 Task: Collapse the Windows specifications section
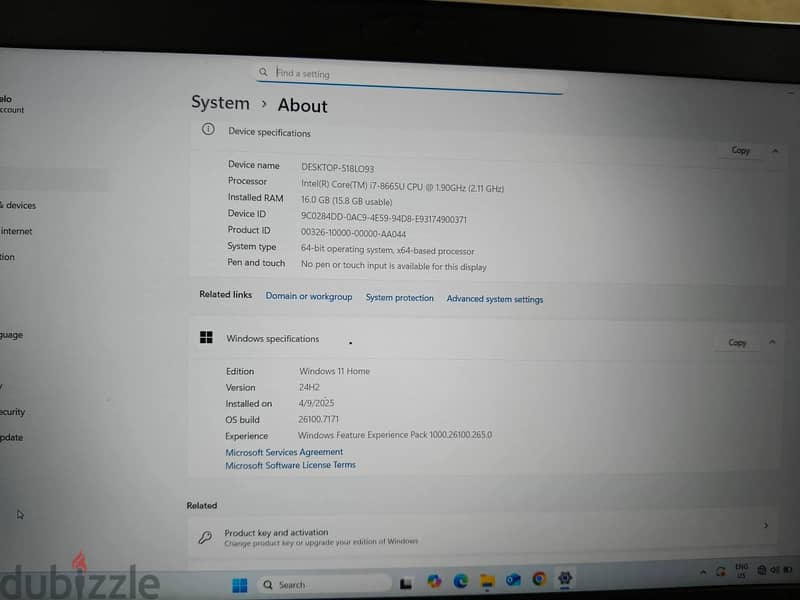tap(772, 342)
